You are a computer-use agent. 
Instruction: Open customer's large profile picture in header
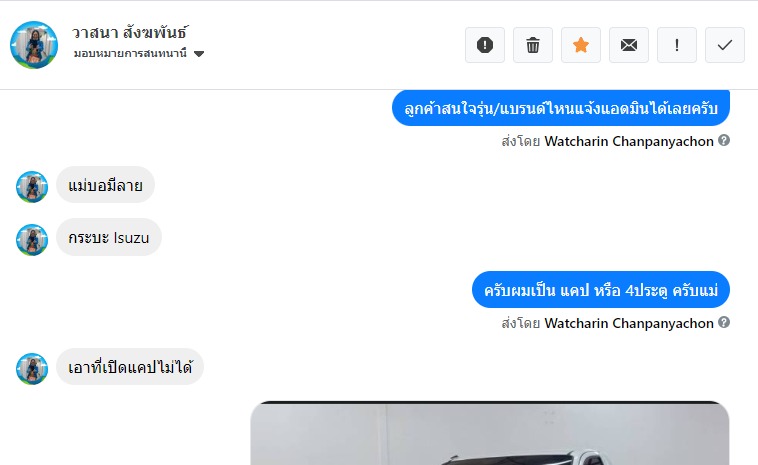[x=34, y=45]
